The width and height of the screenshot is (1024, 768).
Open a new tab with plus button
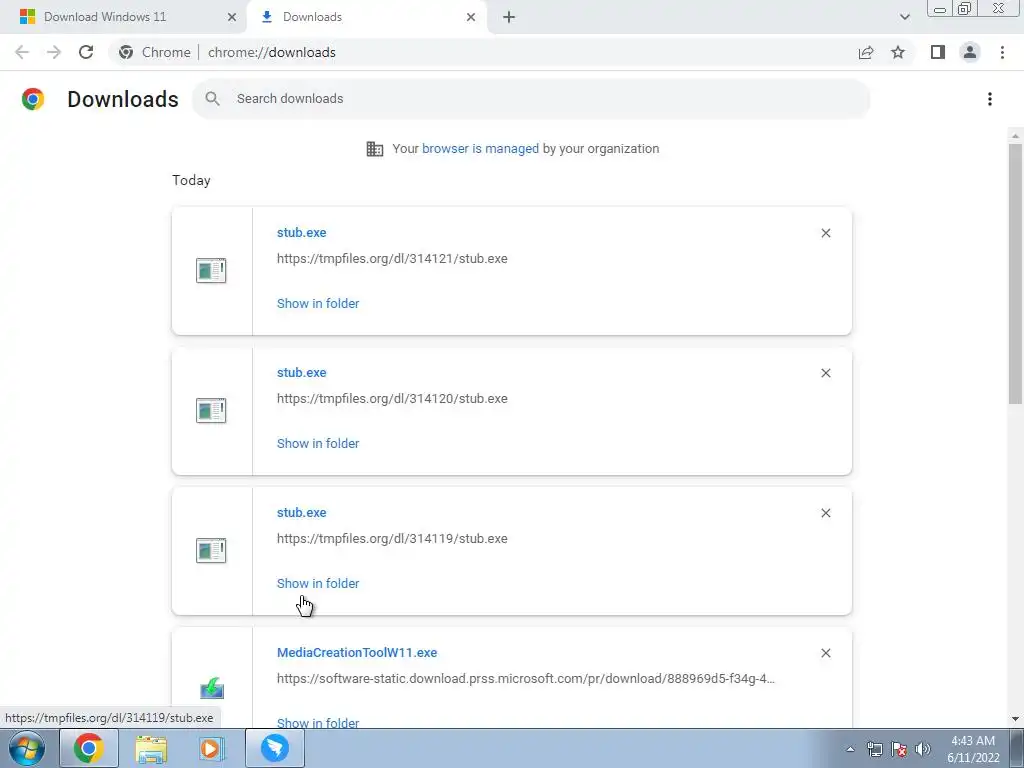(x=509, y=17)
